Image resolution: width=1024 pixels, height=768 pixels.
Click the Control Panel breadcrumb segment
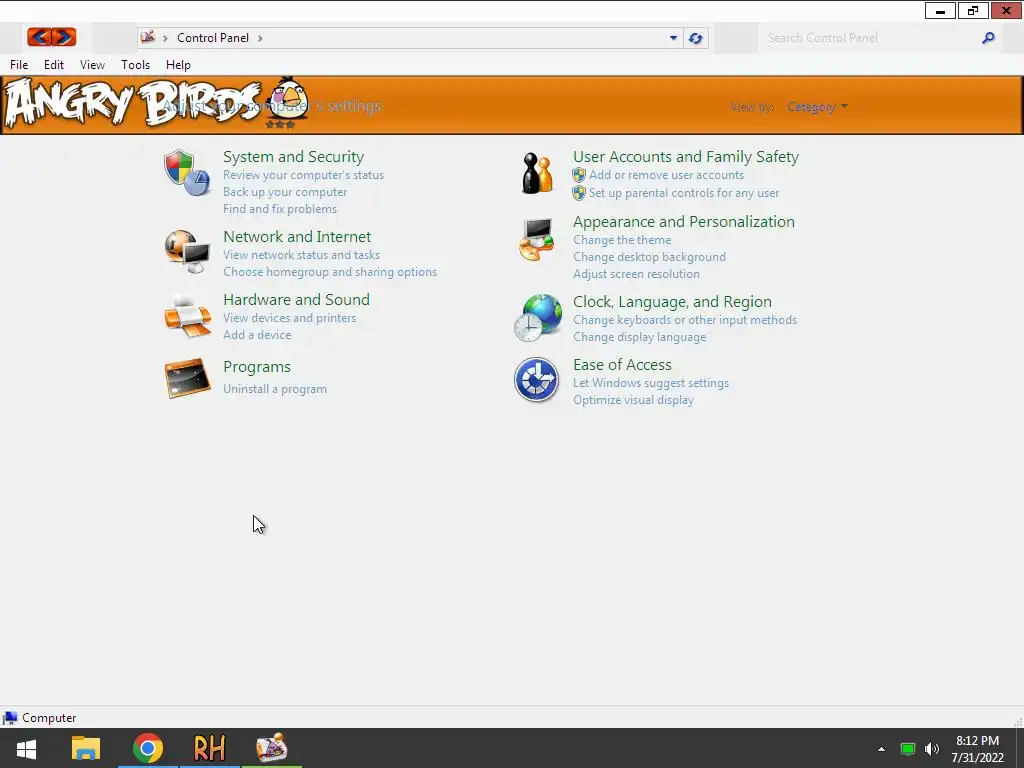(213, 38)
